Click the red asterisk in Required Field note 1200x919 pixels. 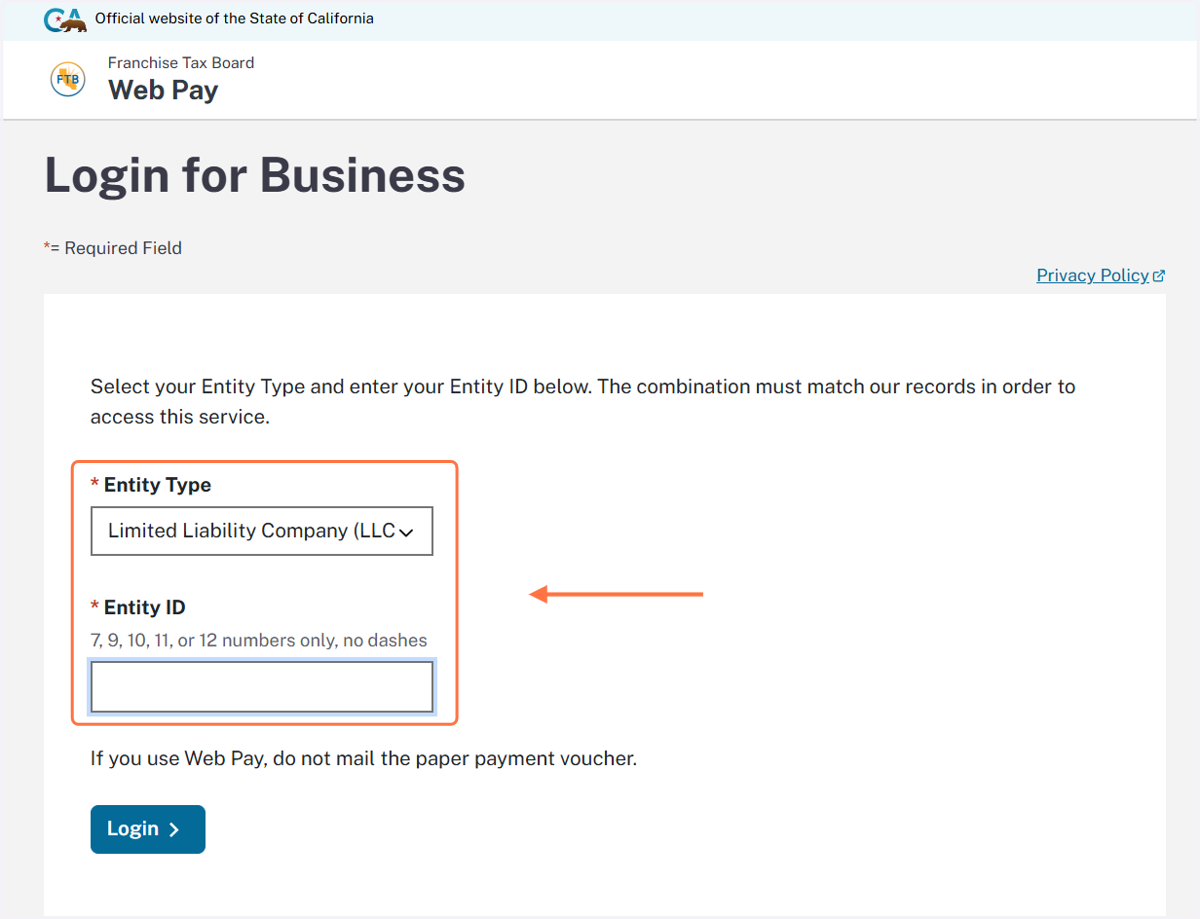(x=47, y=247)
